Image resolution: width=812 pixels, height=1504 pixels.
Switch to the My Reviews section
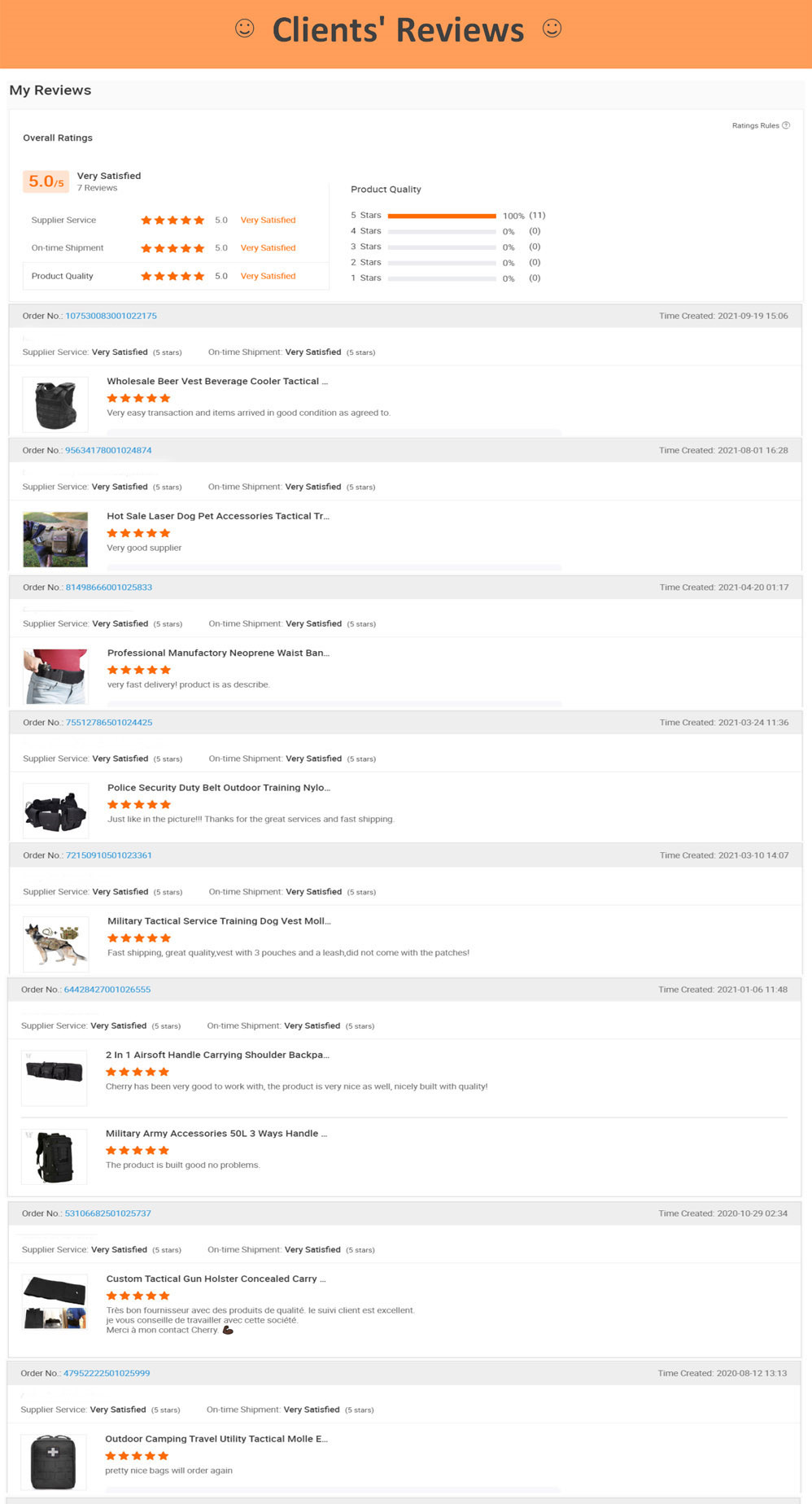click(50, 90)
